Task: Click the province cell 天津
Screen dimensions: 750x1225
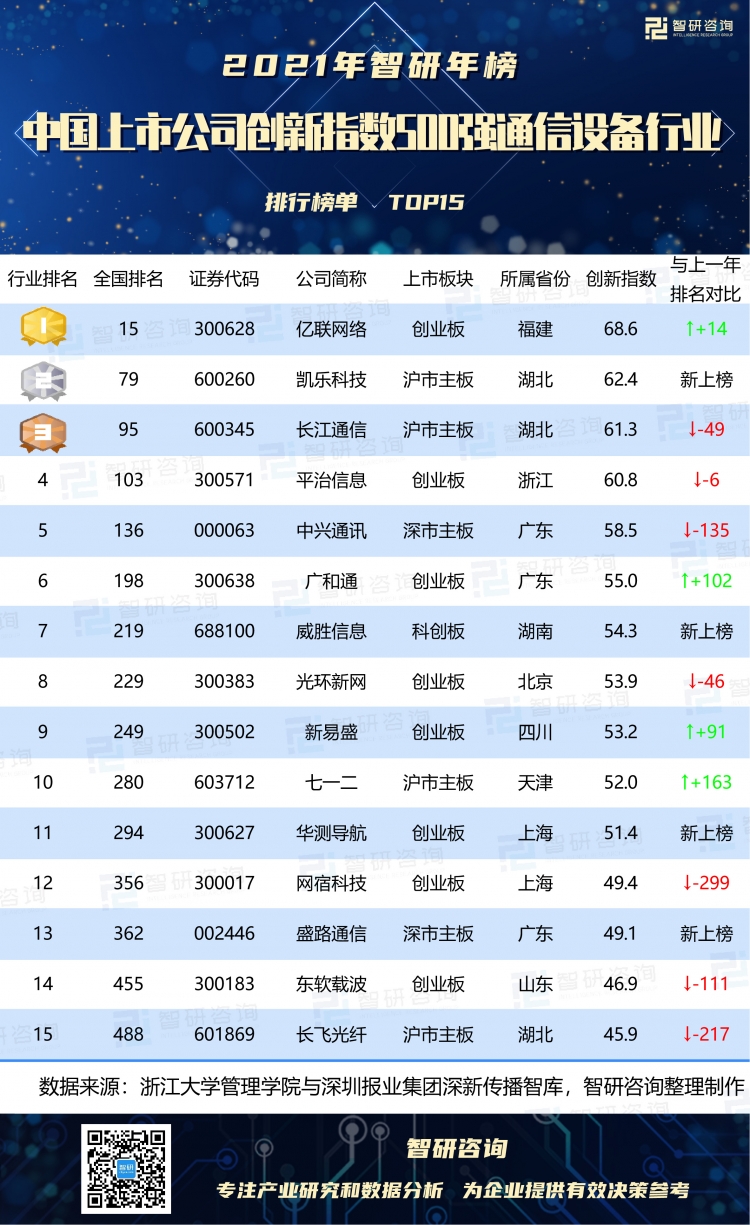Action: tap(535, 782)
